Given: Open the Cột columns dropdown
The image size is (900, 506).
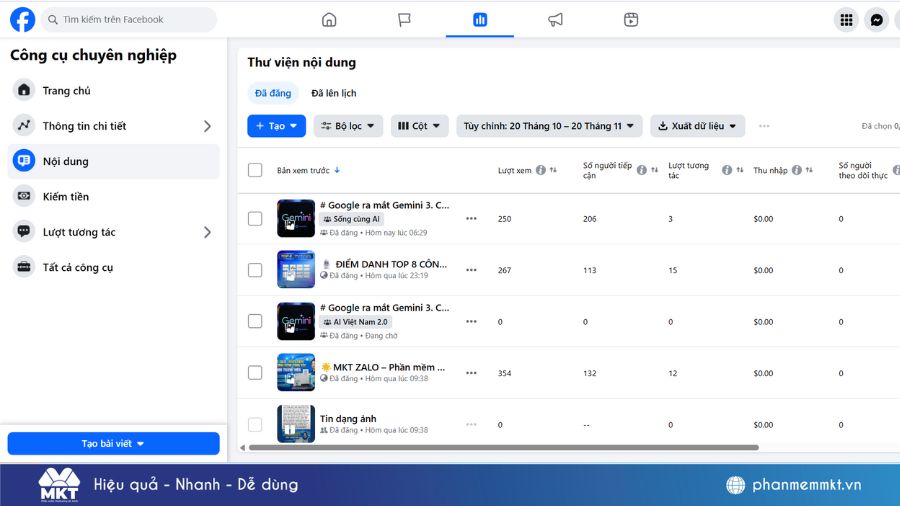Looking at the screenshot, I should coord(419,126).
